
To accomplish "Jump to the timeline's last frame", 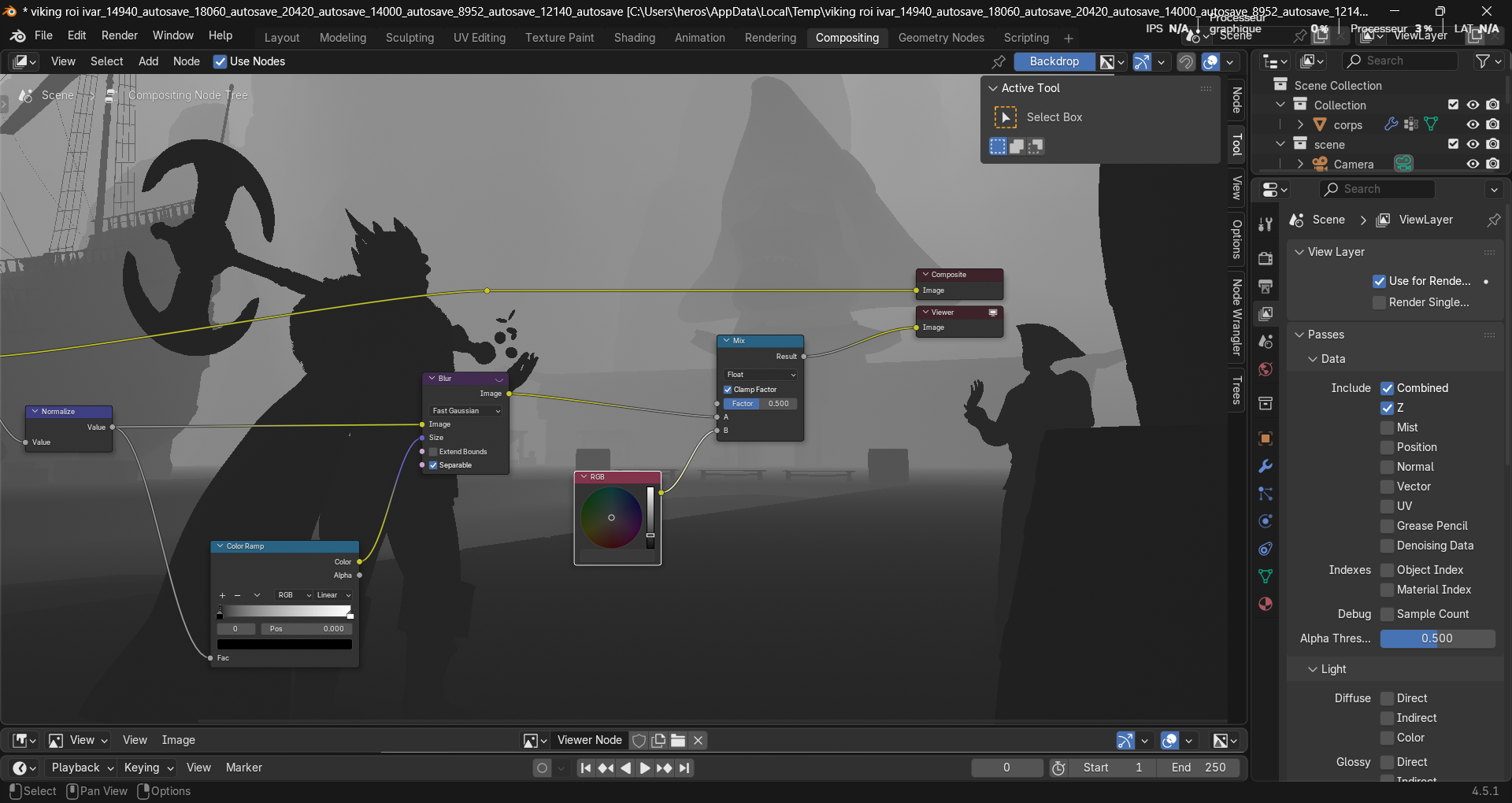I will pos(684,768).
